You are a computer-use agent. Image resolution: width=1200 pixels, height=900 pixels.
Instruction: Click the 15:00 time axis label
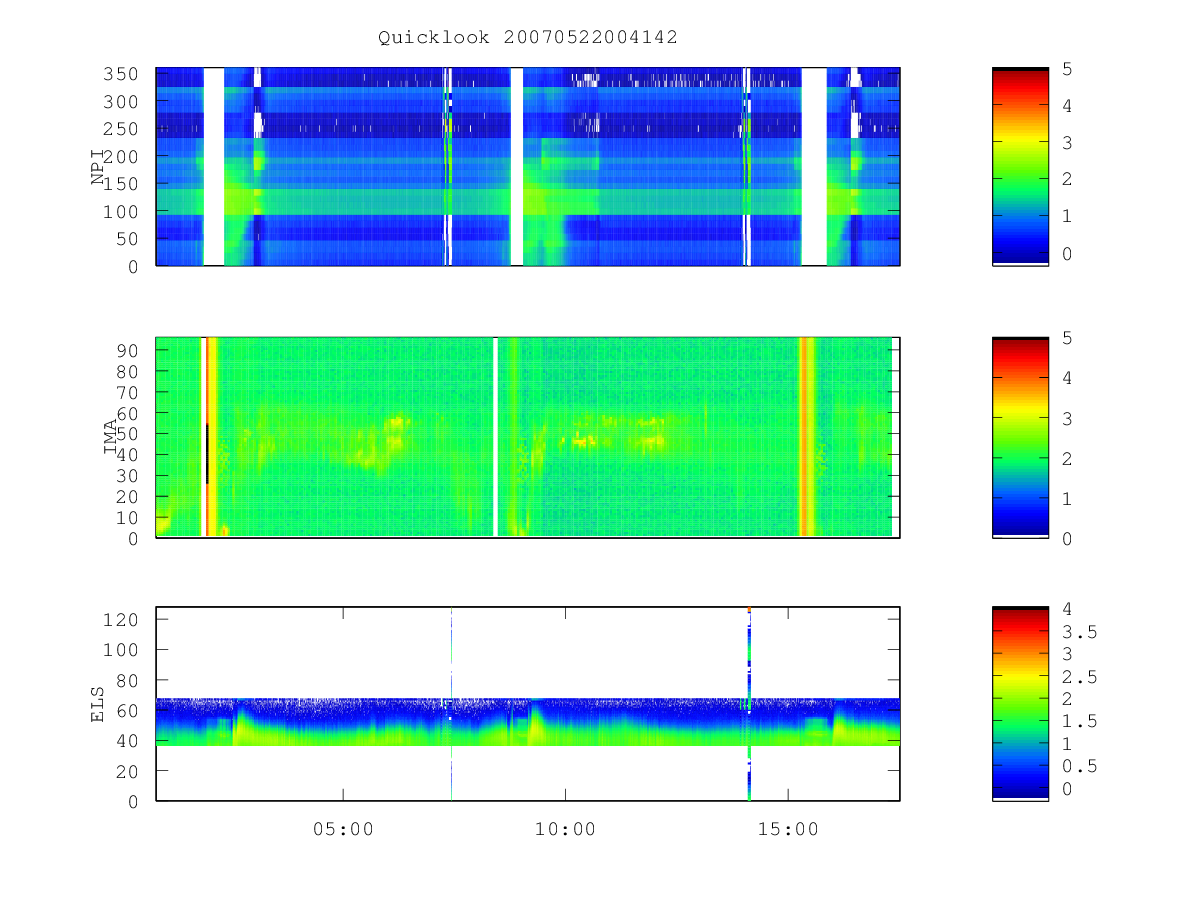point(788,829)
